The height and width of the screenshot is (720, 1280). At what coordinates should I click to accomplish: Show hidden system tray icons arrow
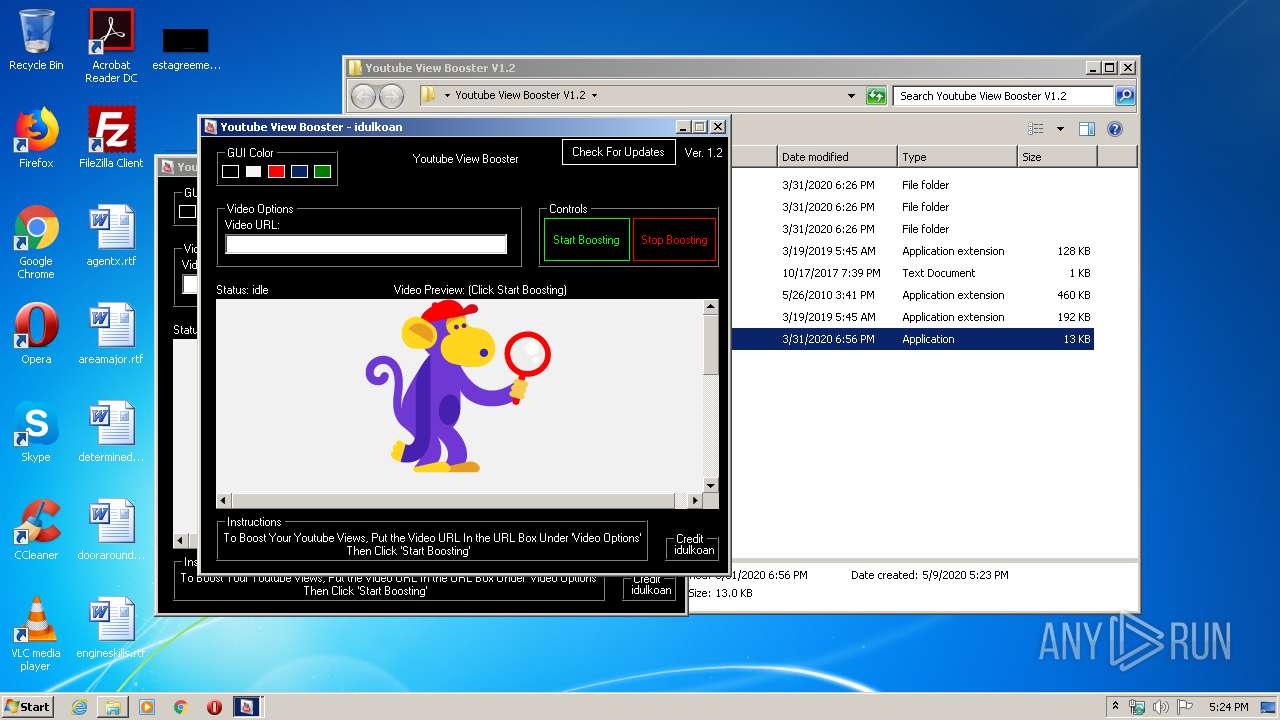pyautogui.click(x=1115, y=706)
